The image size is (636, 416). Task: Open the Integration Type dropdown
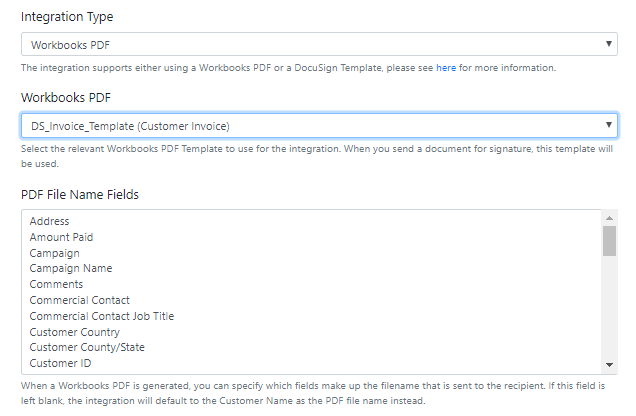pos(319,44)
